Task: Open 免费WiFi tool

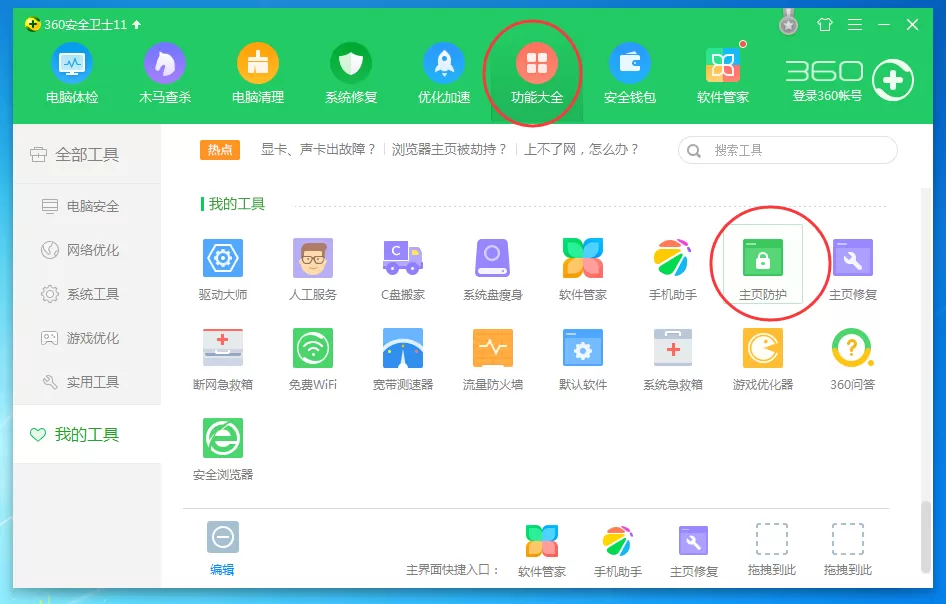Action: click(x=313, y=359)
